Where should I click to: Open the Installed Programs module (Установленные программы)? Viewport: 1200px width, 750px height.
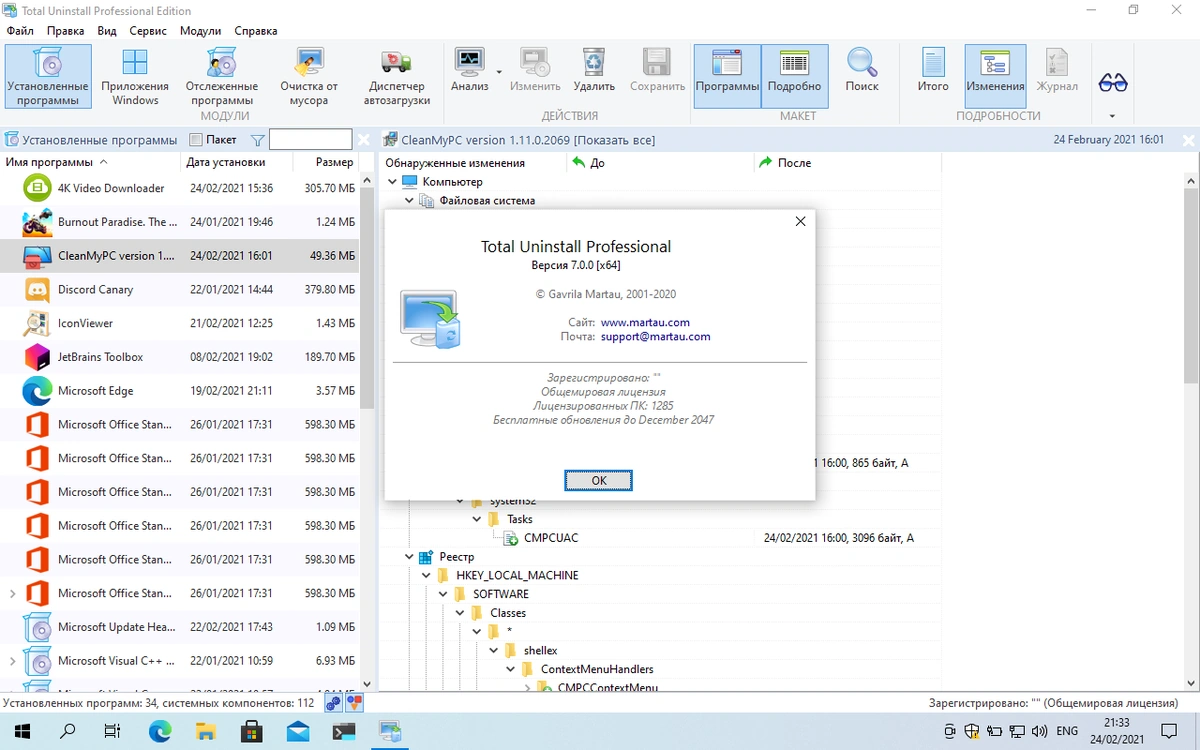48,78
